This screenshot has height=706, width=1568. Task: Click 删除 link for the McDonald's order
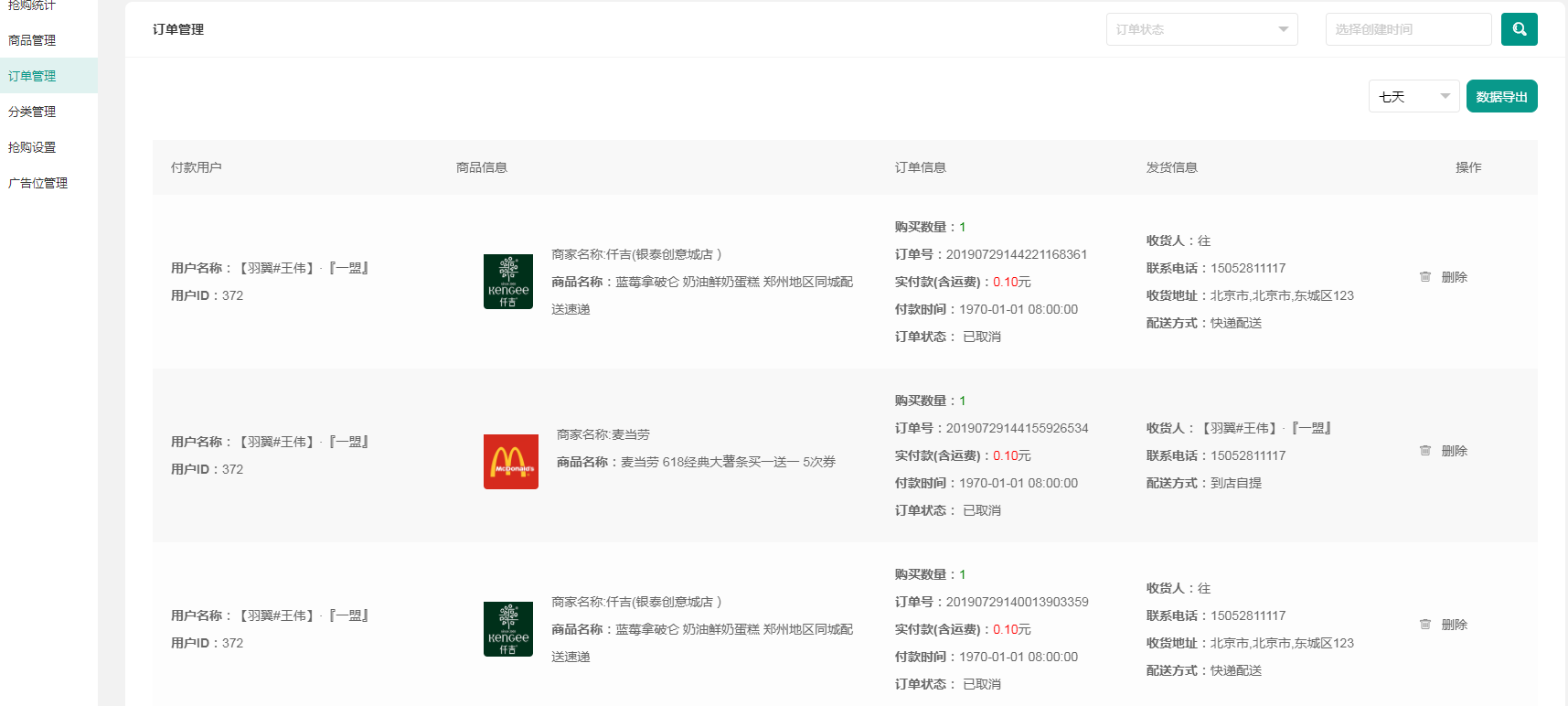coord(1454,451)
